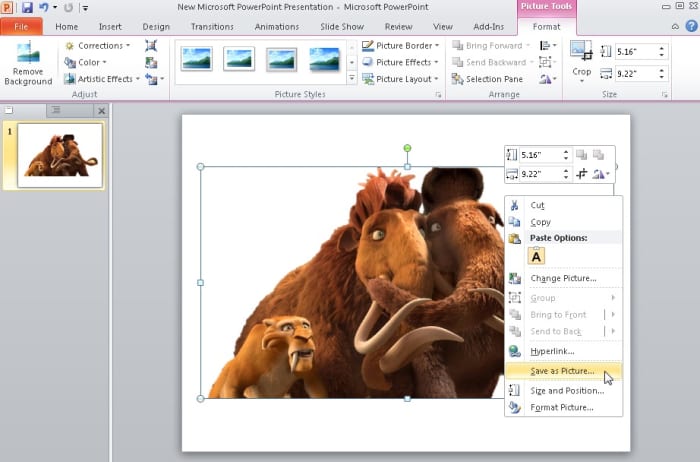The width and height of the screenshot is (700, 462).
Task: Minimize the ribbon with the caret icon
Action: click(675, 27)
